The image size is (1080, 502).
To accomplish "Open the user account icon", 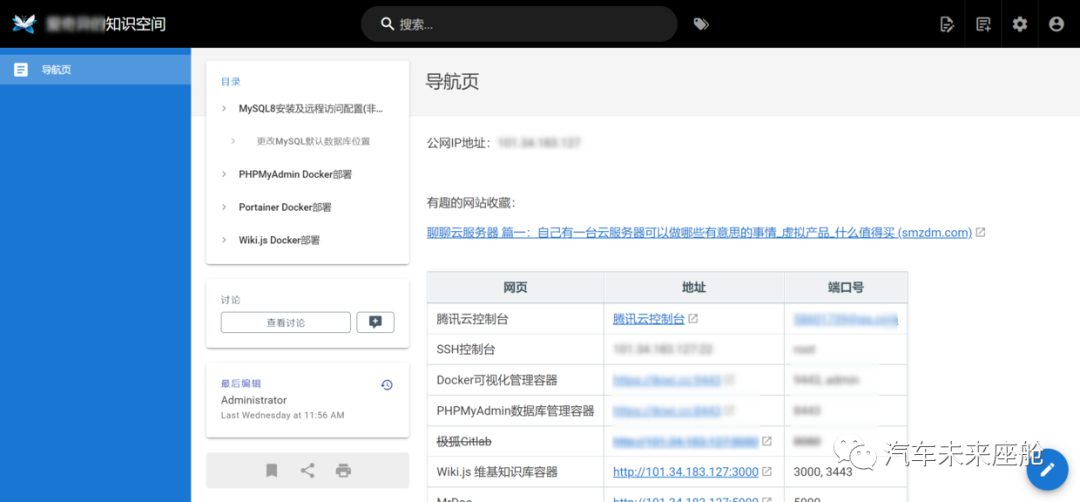I will [1056, 24].
